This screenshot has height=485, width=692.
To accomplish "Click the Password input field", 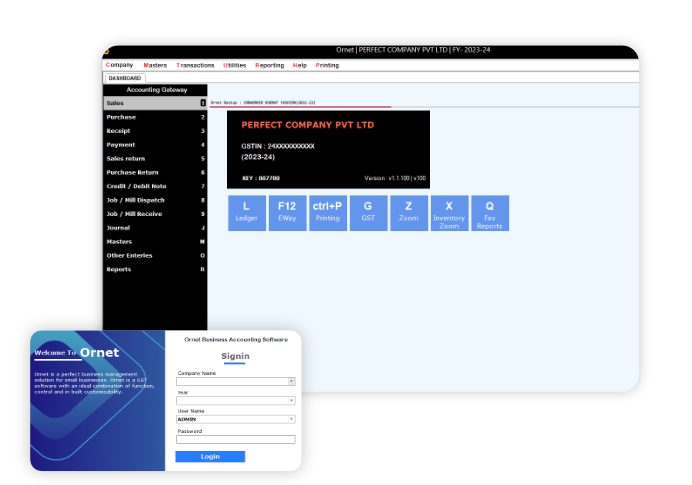I will tap(235, 439).
